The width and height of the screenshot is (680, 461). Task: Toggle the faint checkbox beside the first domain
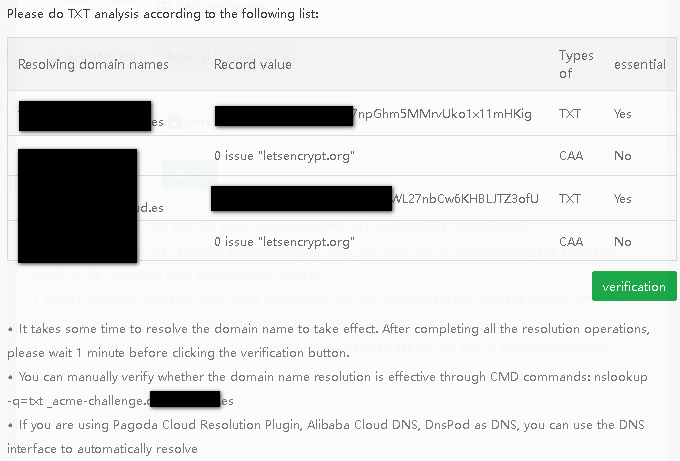[175, 122]
